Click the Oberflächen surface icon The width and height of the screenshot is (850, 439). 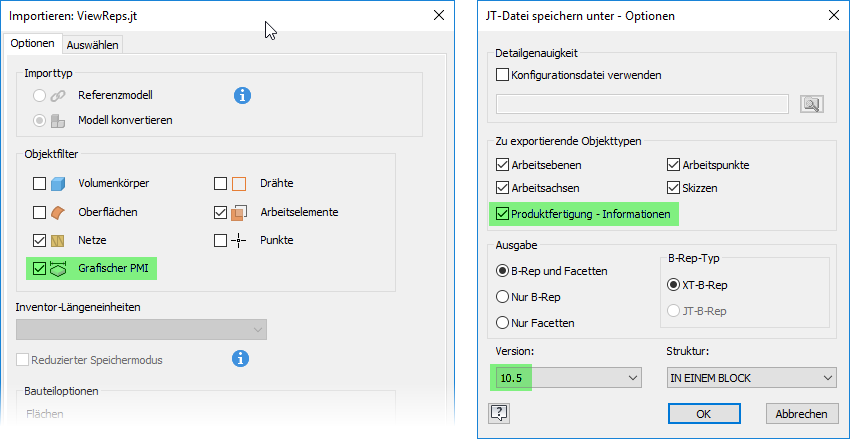(59, 212)
